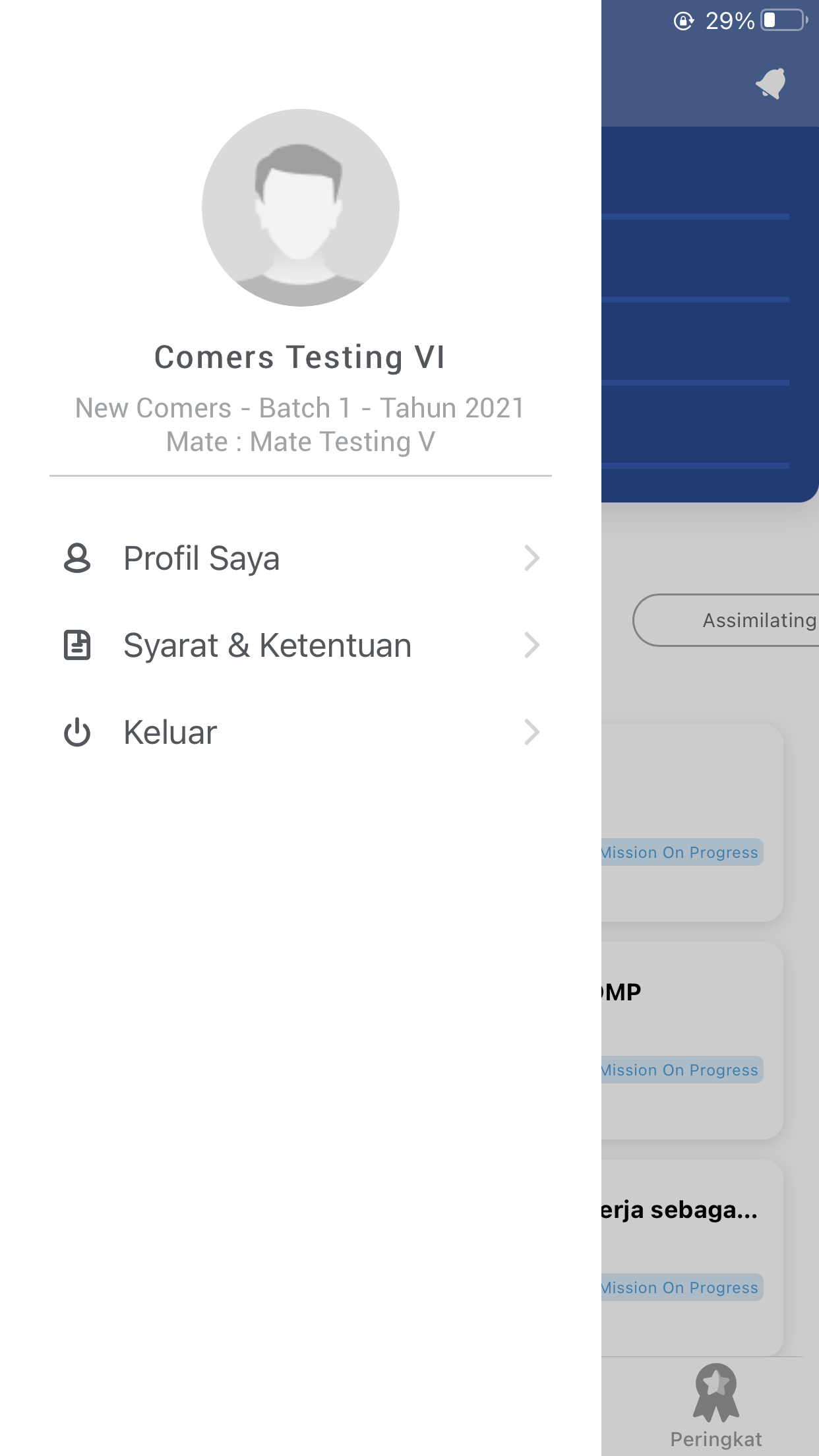Expand the Keluar chevron arrow
This screenshot has height=1456, width=819.
click(532, 732)
